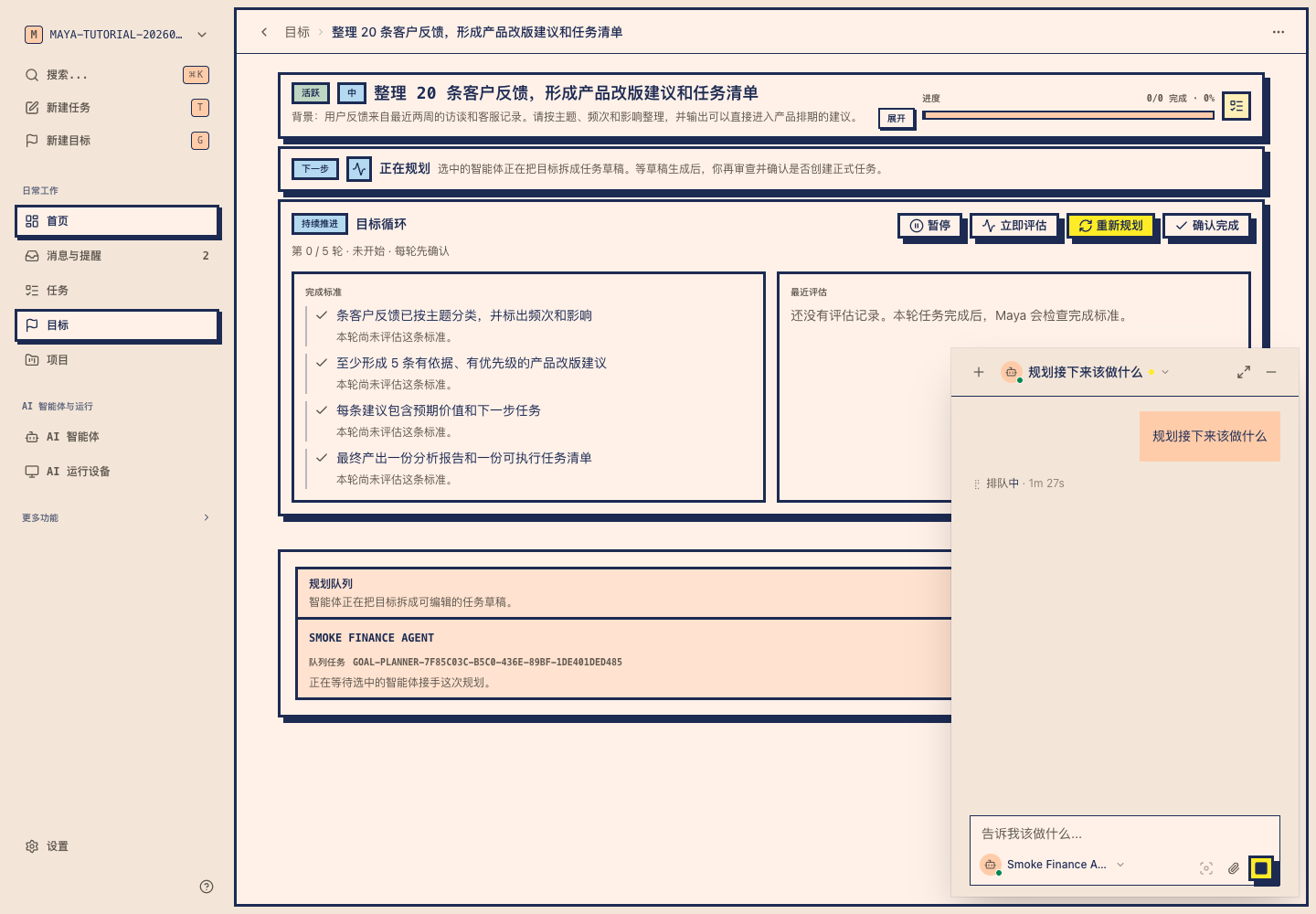
Task: Click checkmark beside 最终产出一份分析报告 criterion
Action: 322,458
